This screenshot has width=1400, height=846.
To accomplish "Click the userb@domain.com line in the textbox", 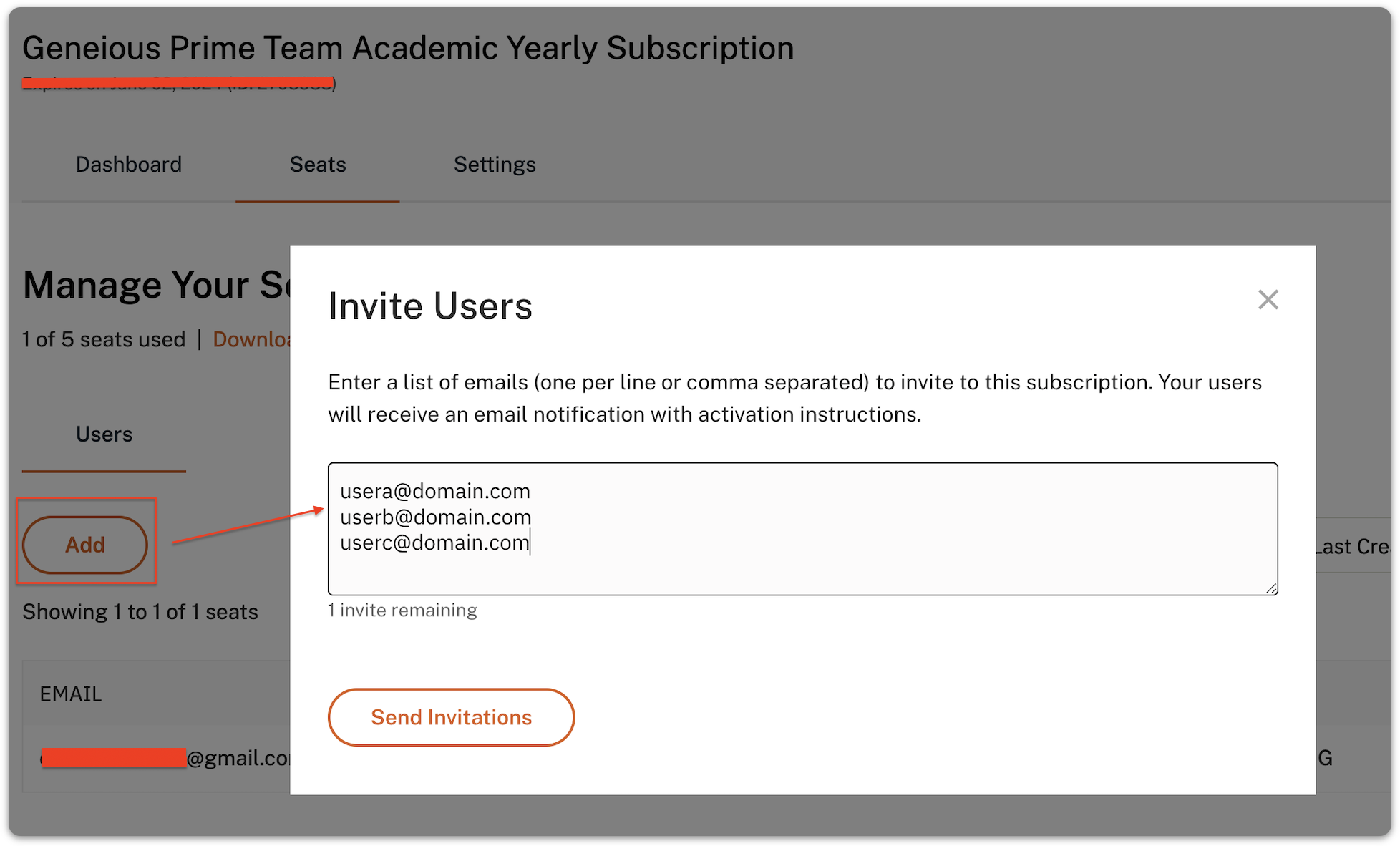I will [435, 517].
